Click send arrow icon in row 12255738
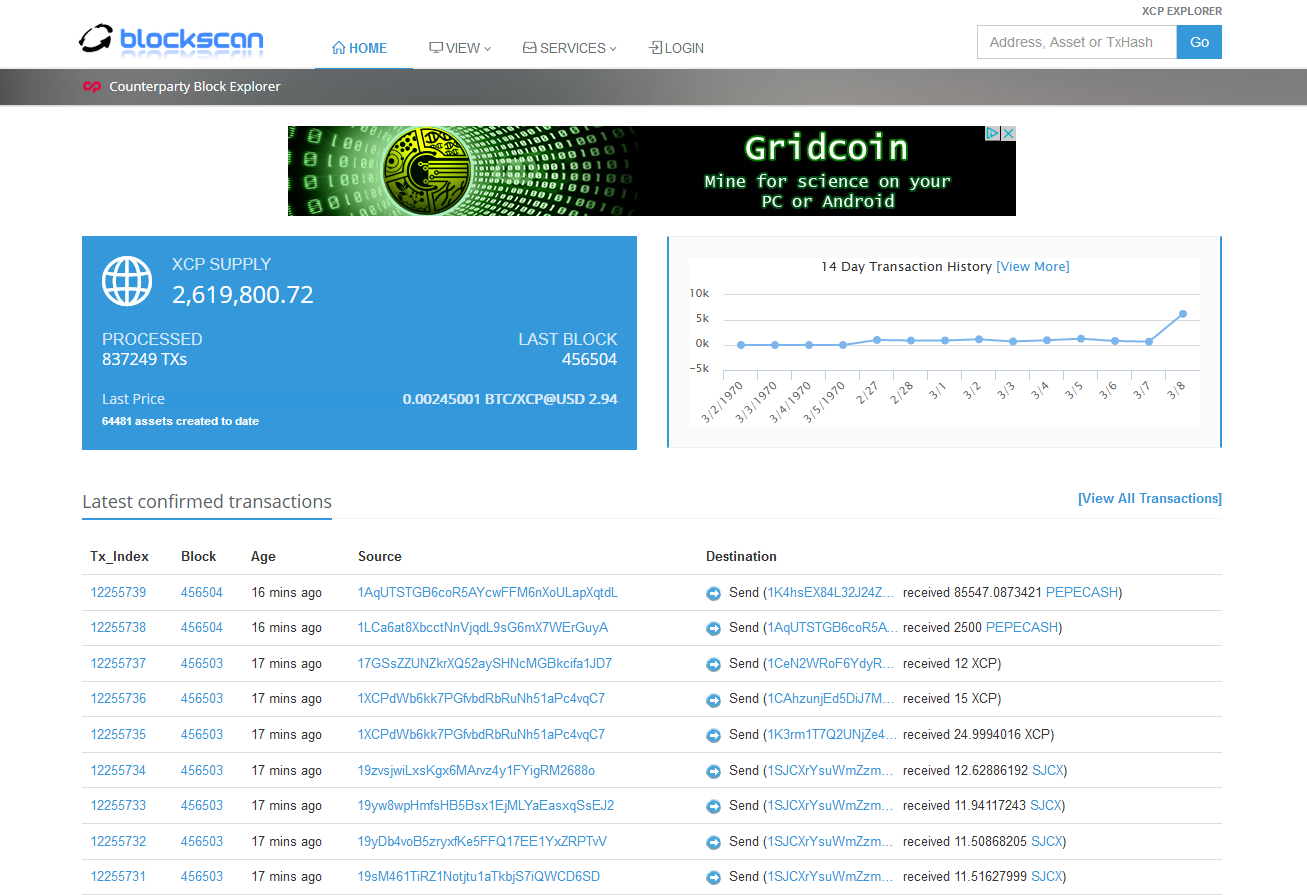 pyautogui.click(x=713, y=628)
